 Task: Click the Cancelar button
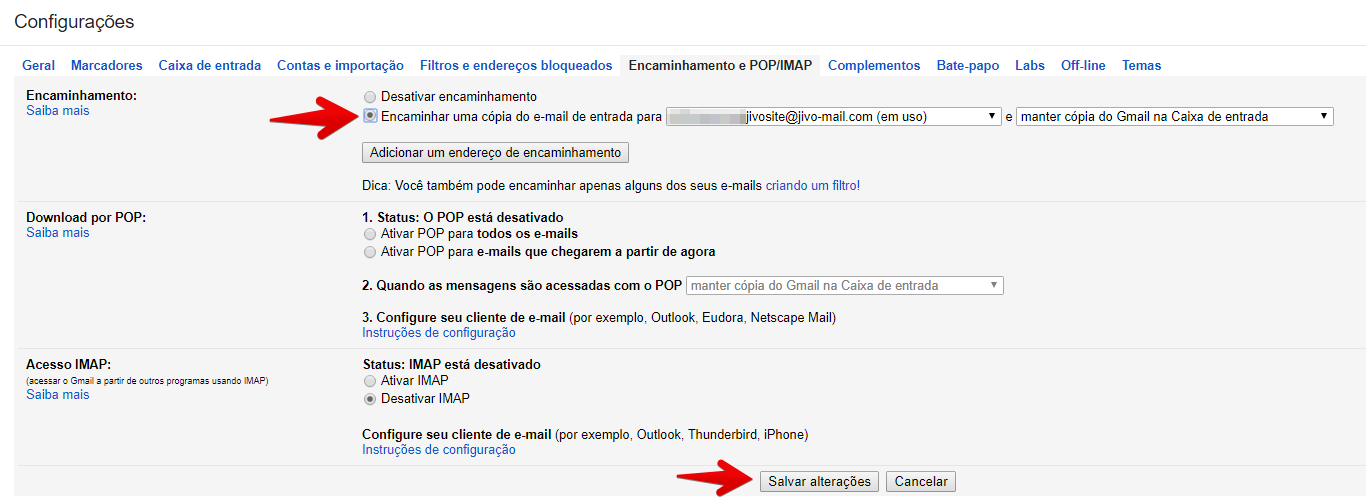[x=921, y=482]
